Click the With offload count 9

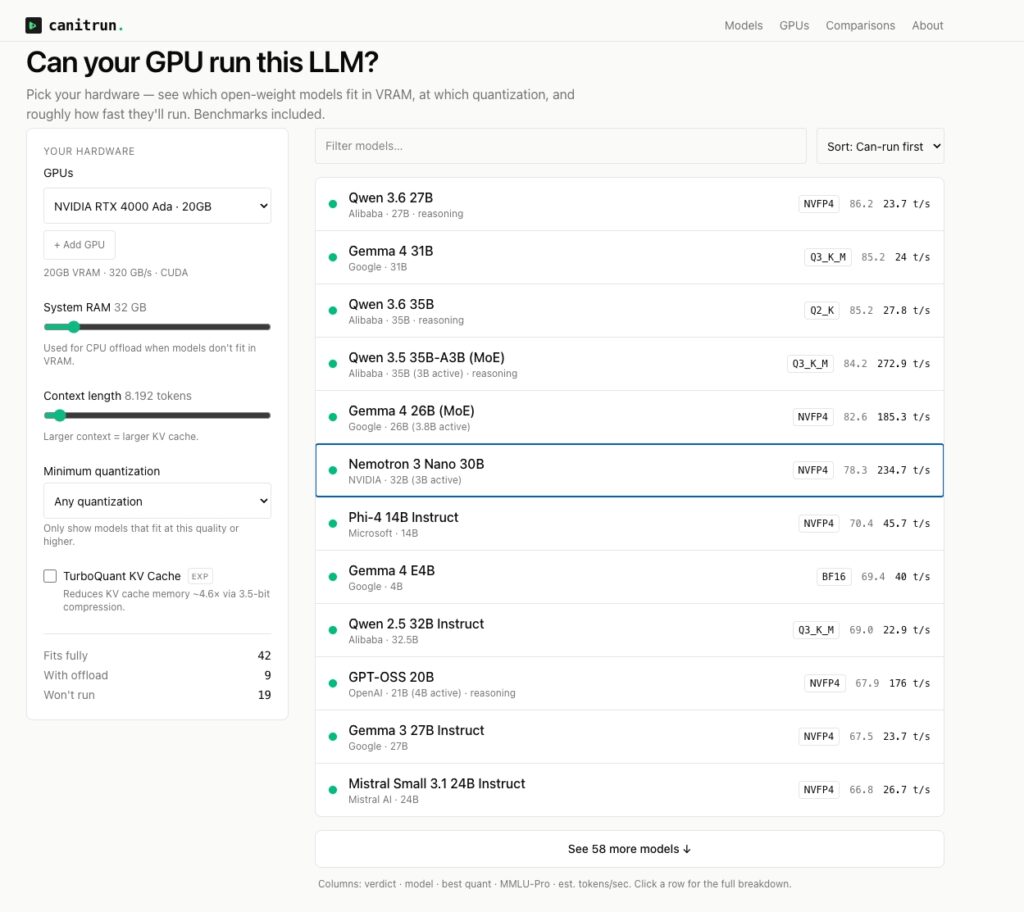point(268,676)
